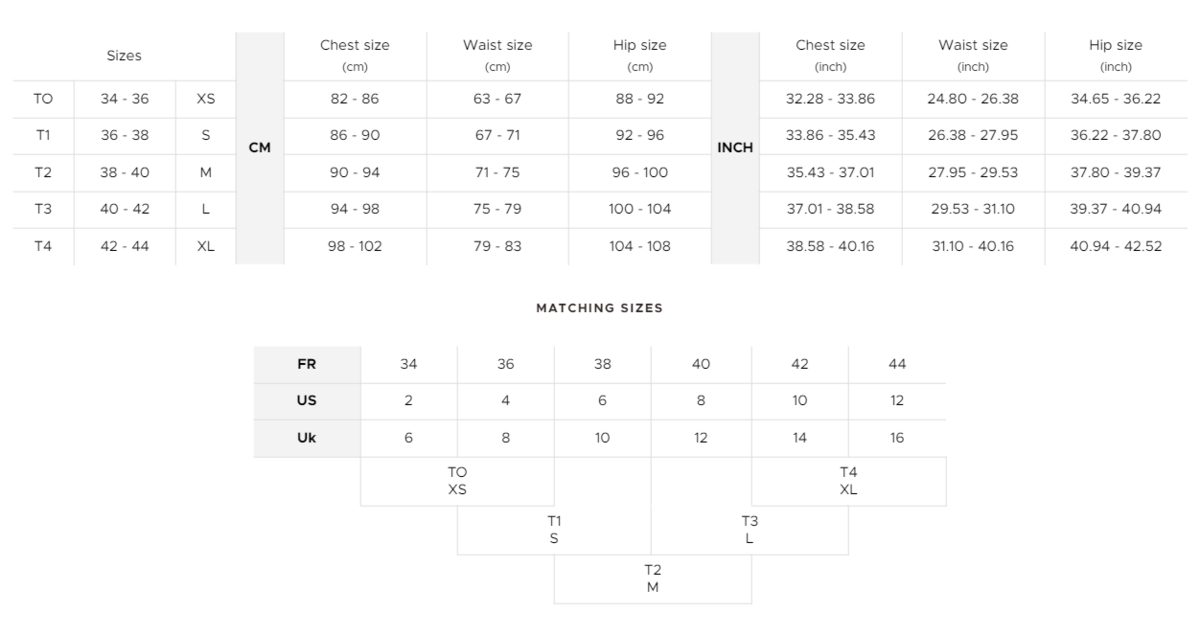Select the 104 - 108 hip cell

(640, 246)
